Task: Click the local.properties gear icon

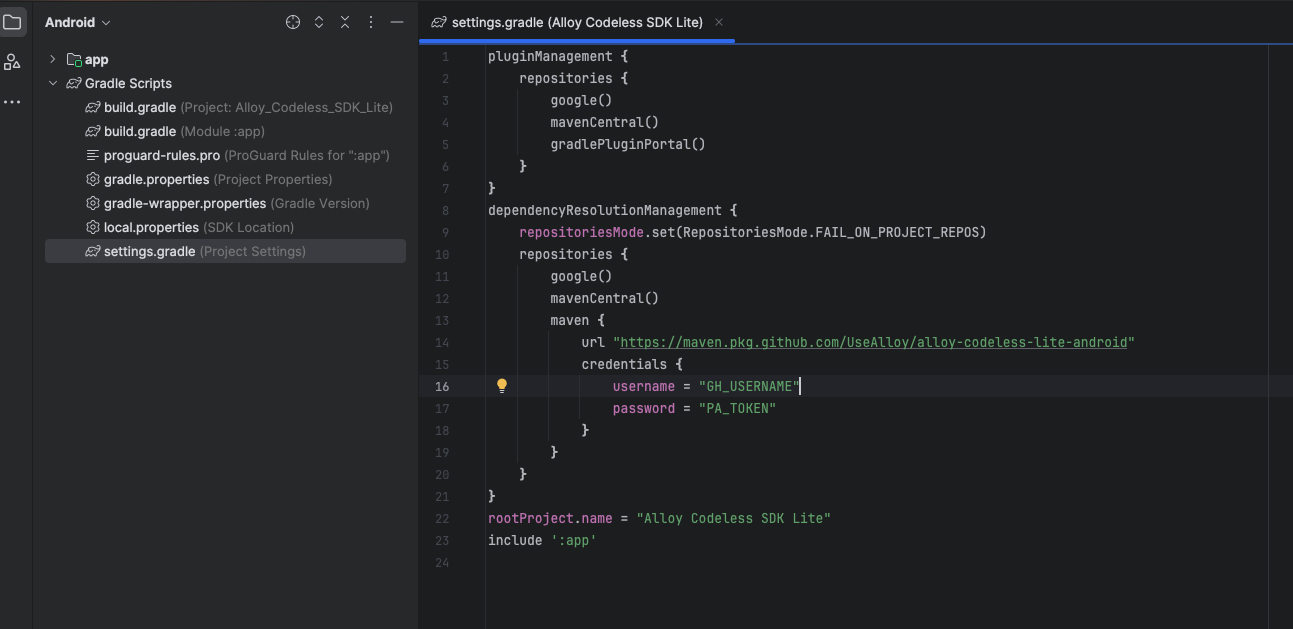Action: tap(93, 227)
